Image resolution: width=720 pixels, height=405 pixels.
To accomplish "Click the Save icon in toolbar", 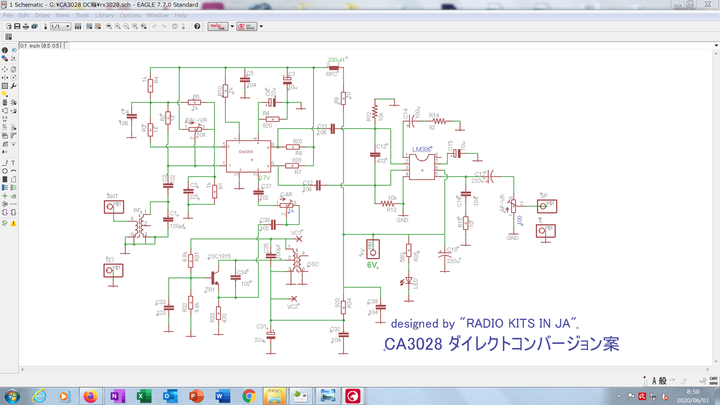I will [x=16, y=26].
